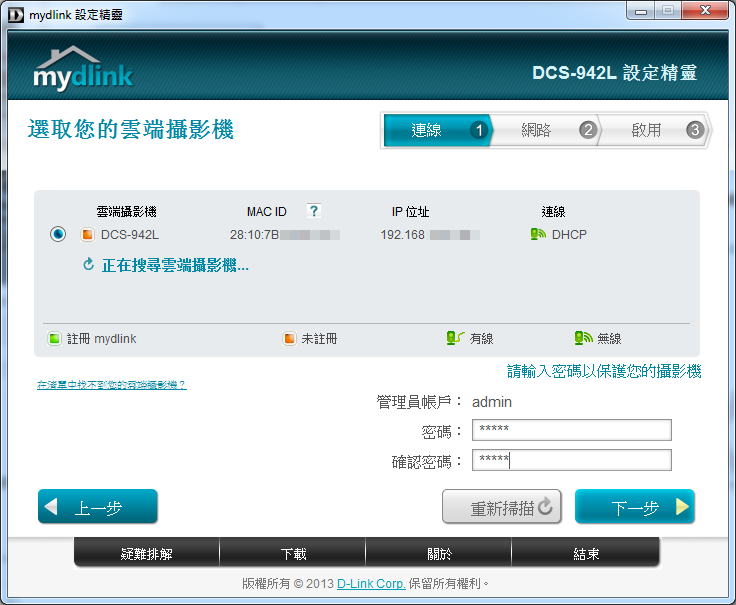736x605 pixels.
Task: Click the 下一步 next button
Action: (635, 507)
